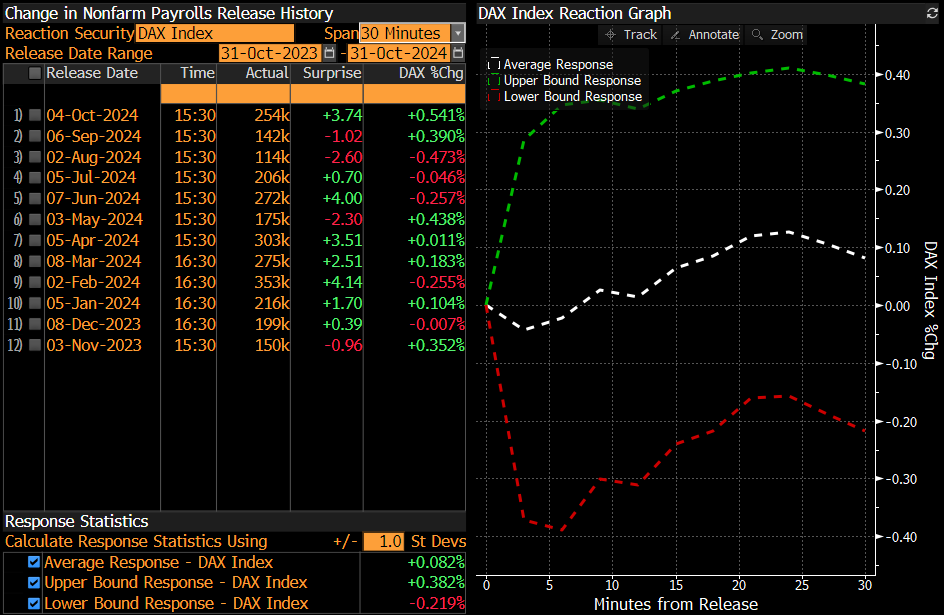Click the 02-Feb-2024 release date

coord(93,282)
